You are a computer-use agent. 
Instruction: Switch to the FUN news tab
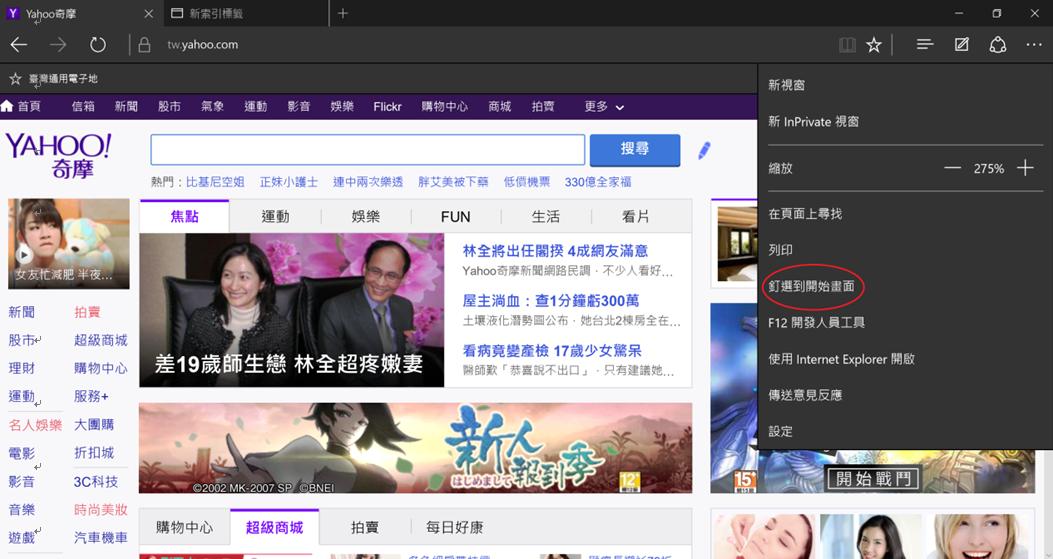[455, 216]
